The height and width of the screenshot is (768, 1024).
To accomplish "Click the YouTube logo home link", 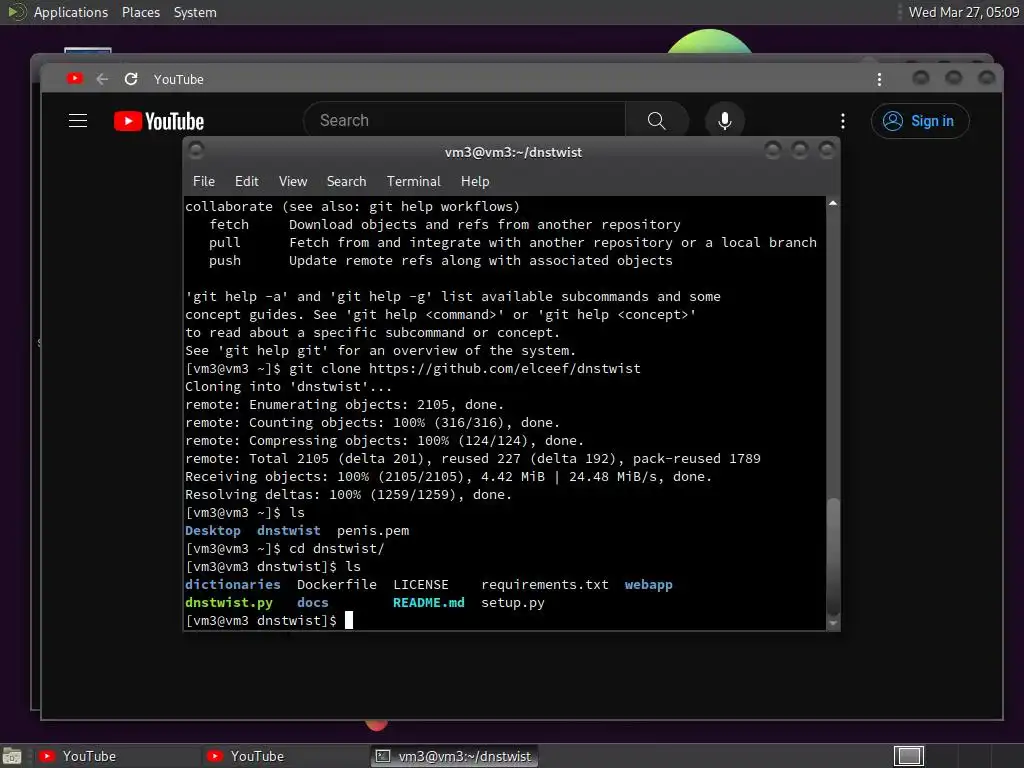I will [x=159, y=121].
